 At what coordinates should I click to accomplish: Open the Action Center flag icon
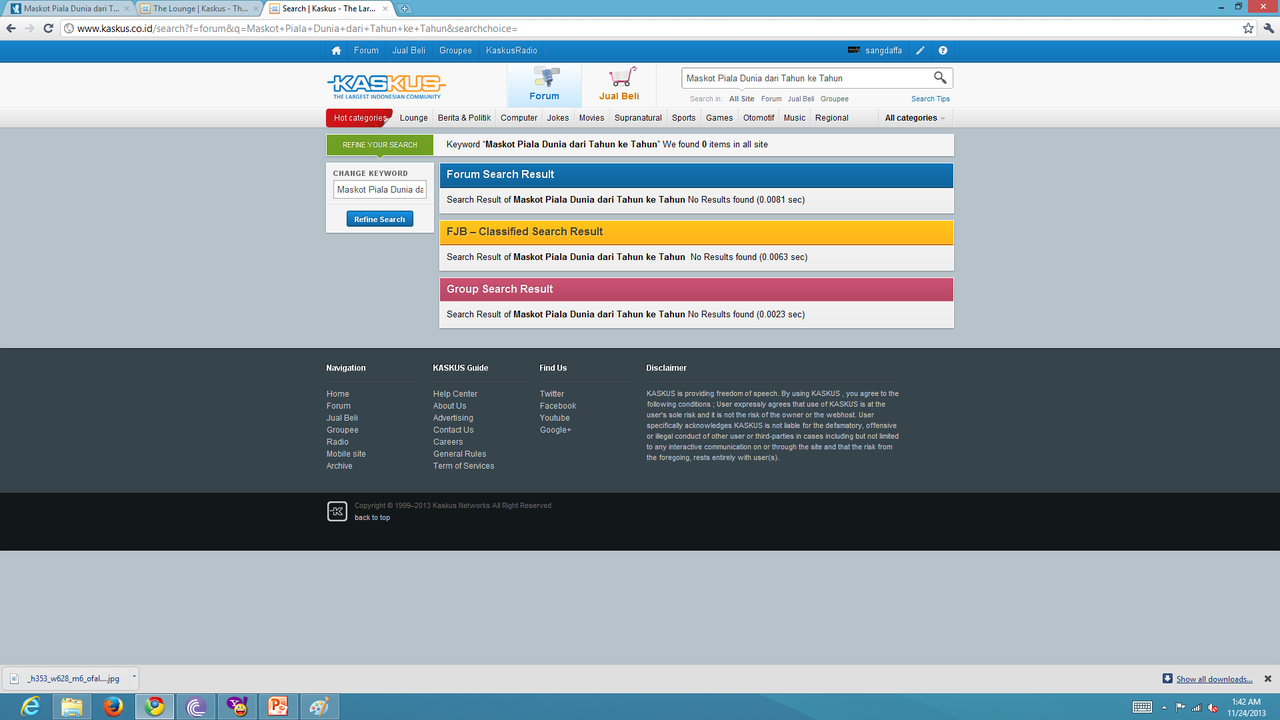click(x=1181, y=707)
